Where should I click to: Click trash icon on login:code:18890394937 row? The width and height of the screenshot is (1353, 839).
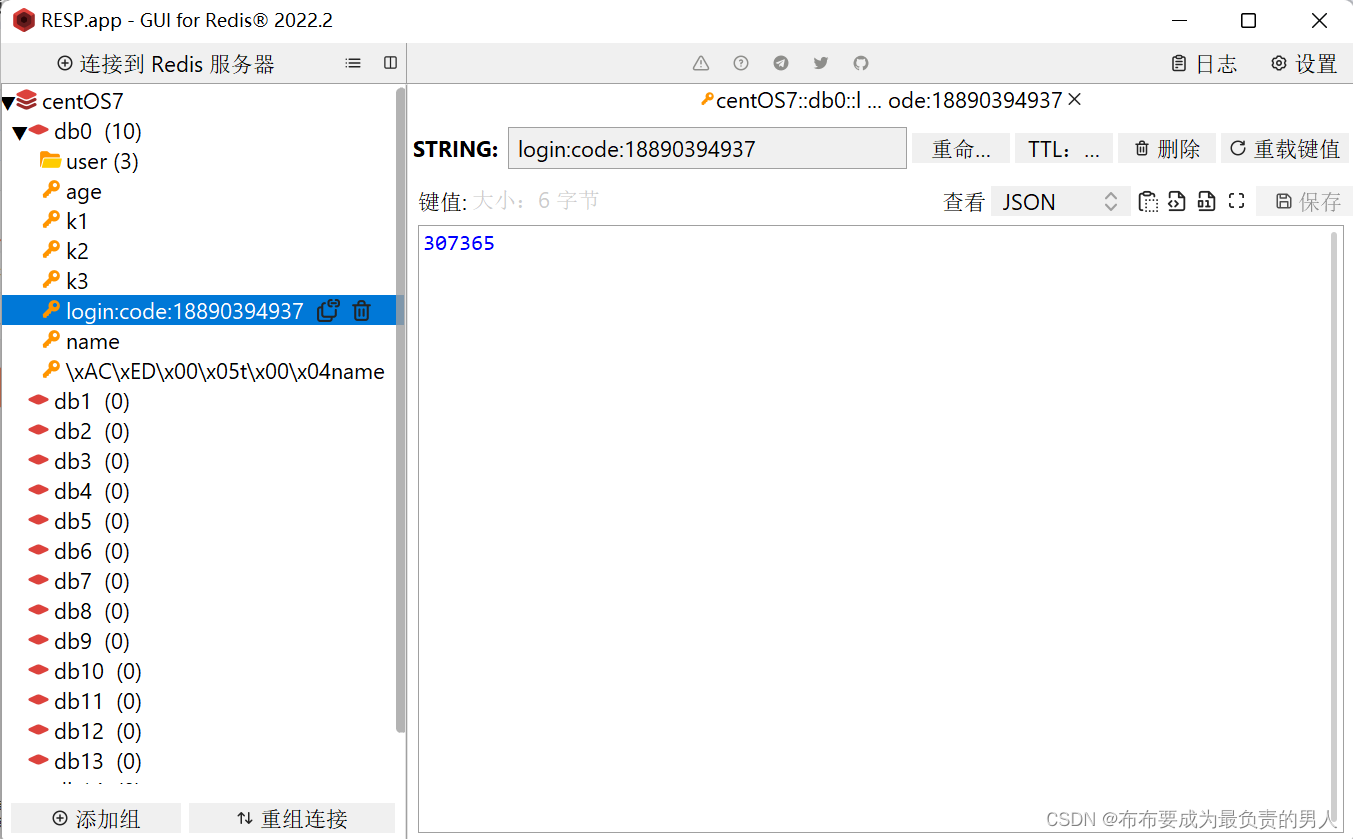[x=362, y=311]
